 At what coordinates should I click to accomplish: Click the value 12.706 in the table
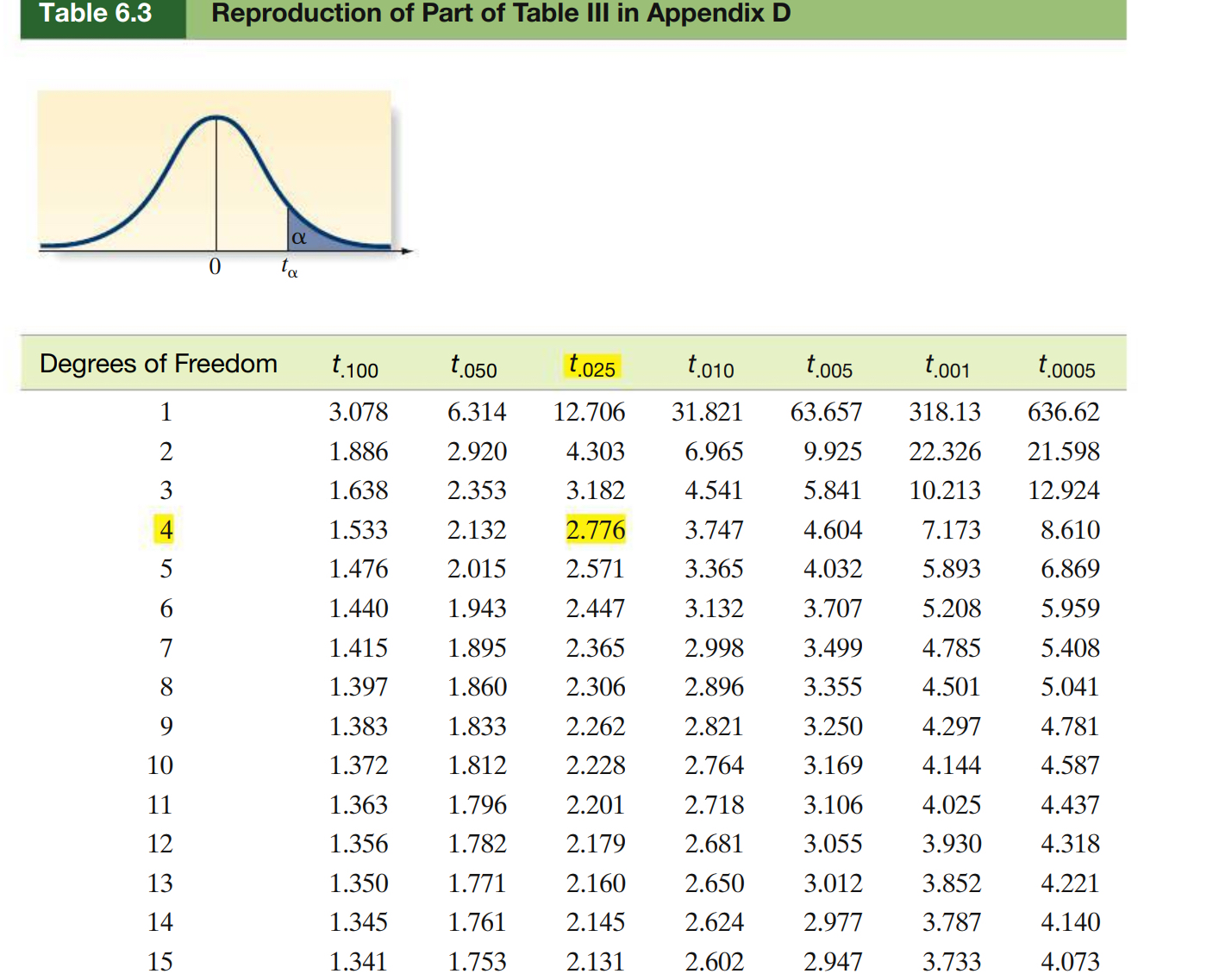589,412
